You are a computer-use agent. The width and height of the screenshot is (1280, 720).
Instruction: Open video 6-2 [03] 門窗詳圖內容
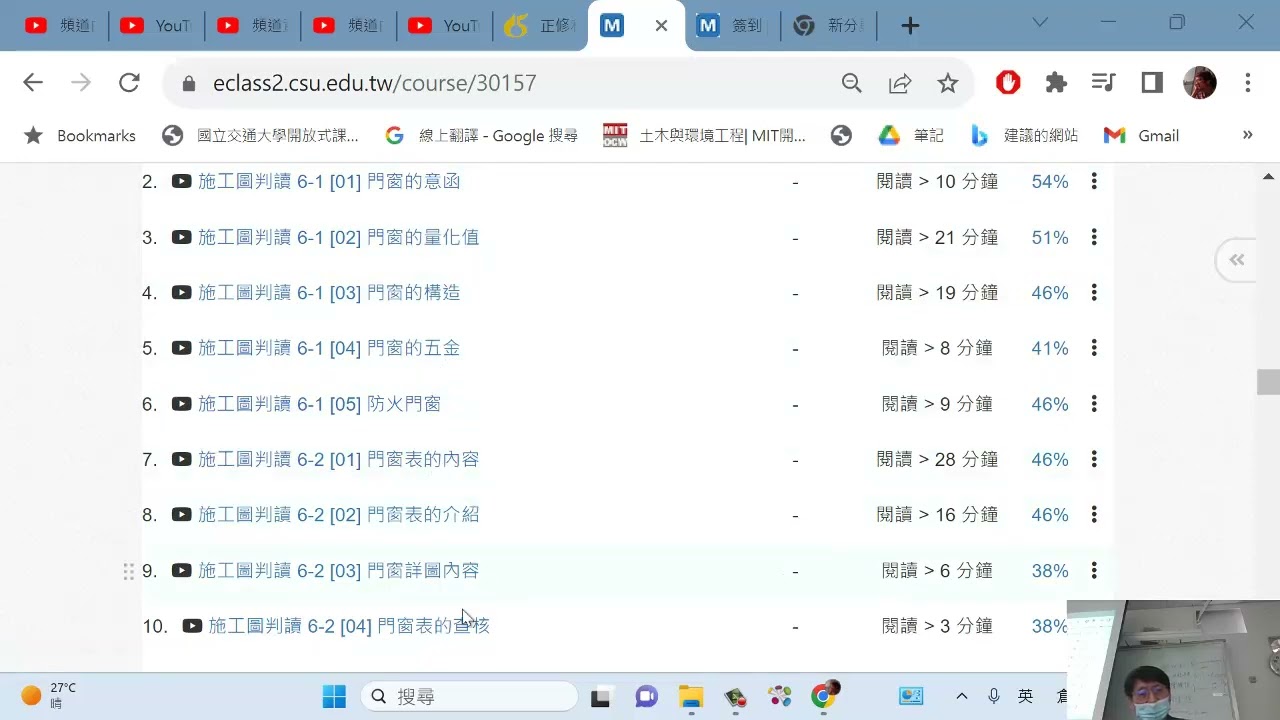(x=338, y=570)
